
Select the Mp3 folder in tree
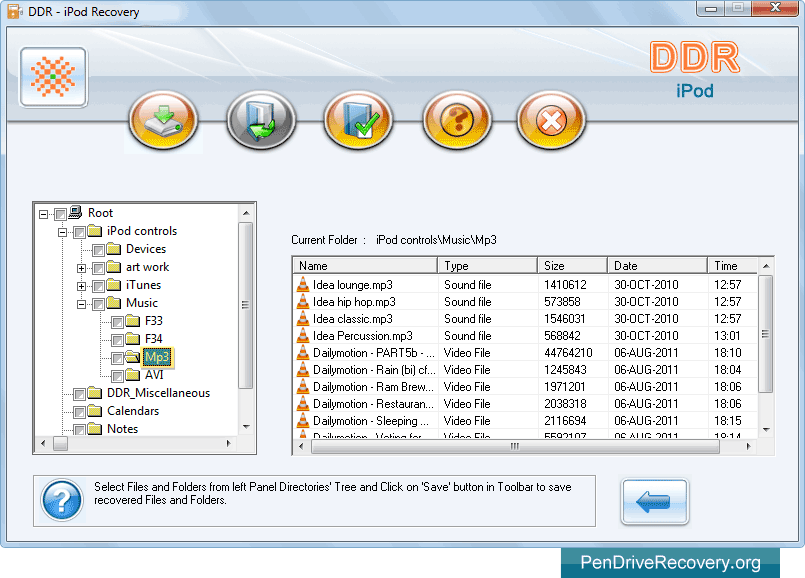(157, 357)
